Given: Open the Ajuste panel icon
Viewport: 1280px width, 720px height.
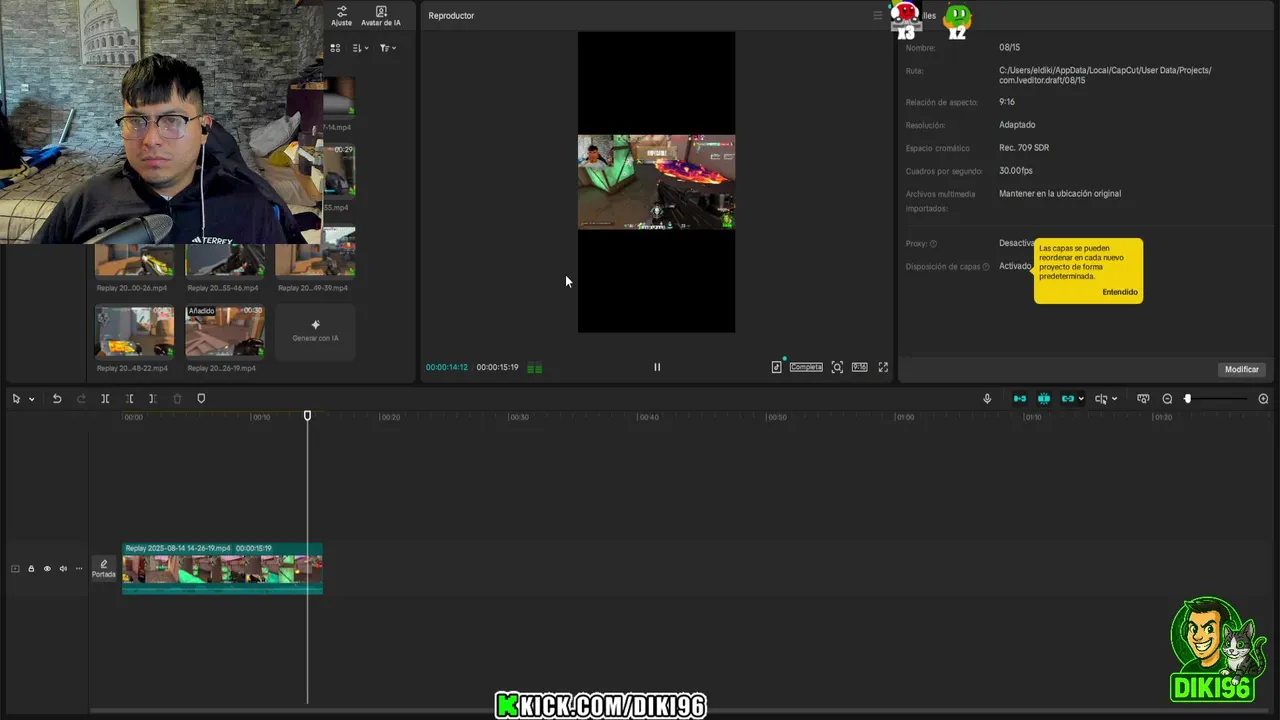Looking at the screenshot, I should pos(342,16).
